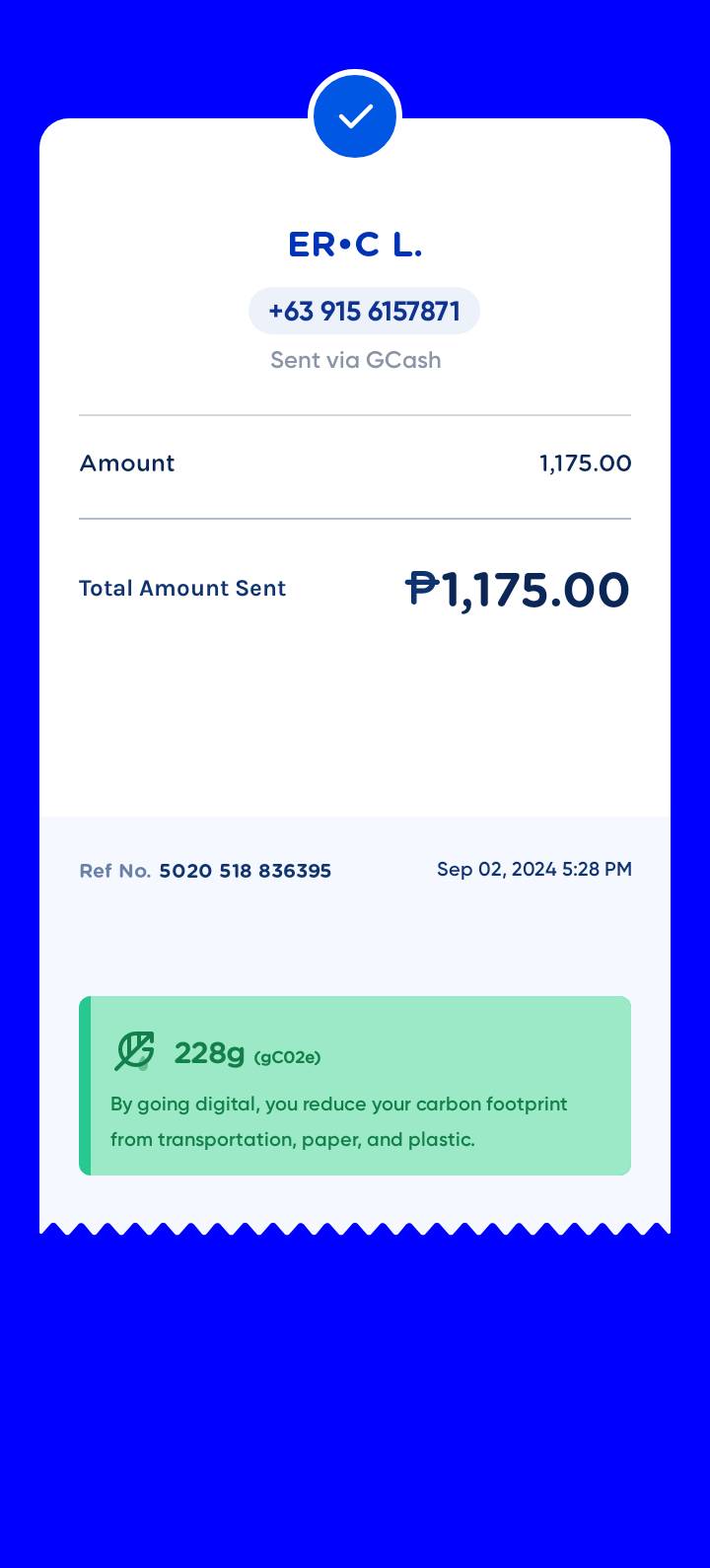
Task: Click the "Amount" row label
Action: point(127,463)
